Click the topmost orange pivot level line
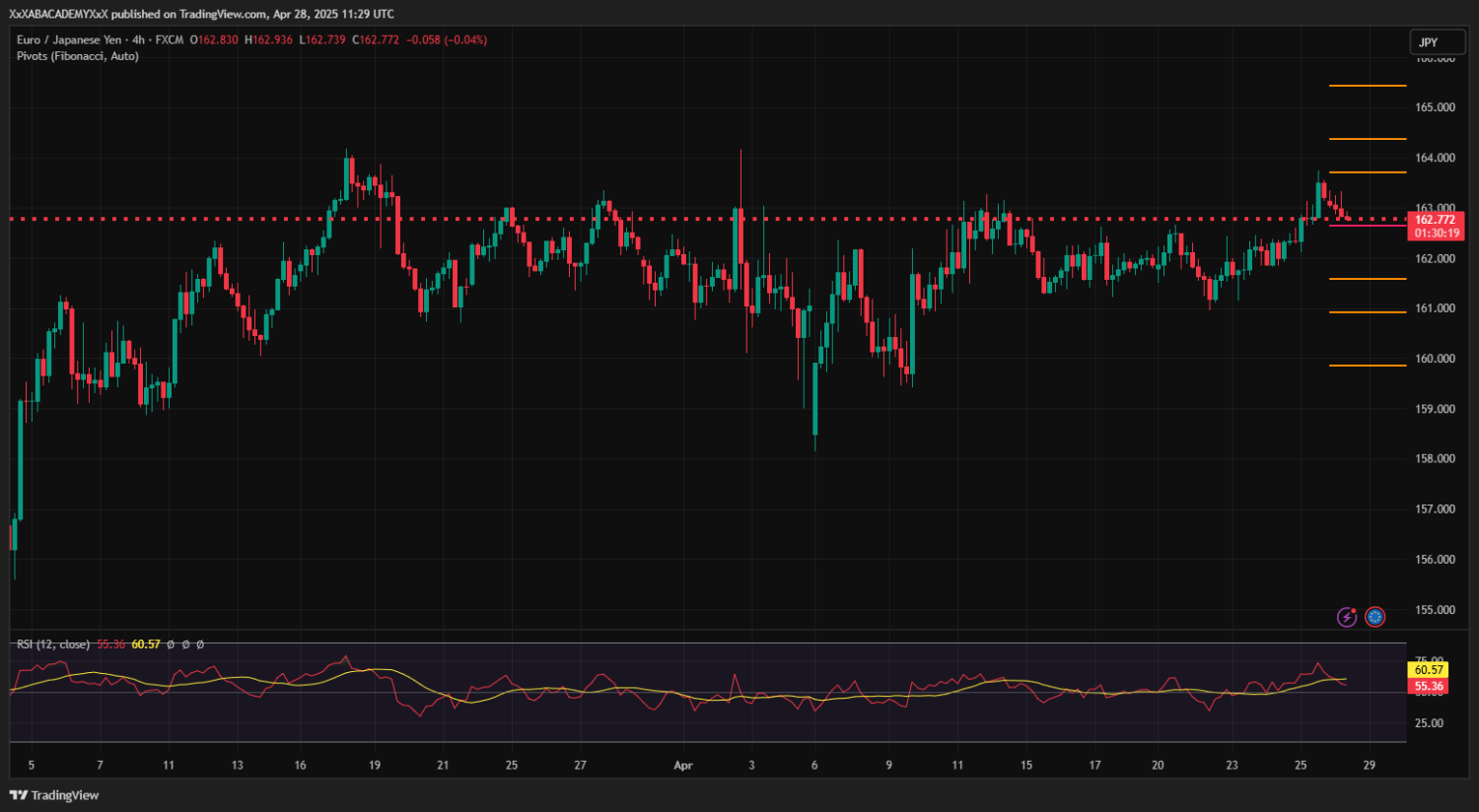The width and height of the screenshot is (1479, 812). tap(1367, 87)
